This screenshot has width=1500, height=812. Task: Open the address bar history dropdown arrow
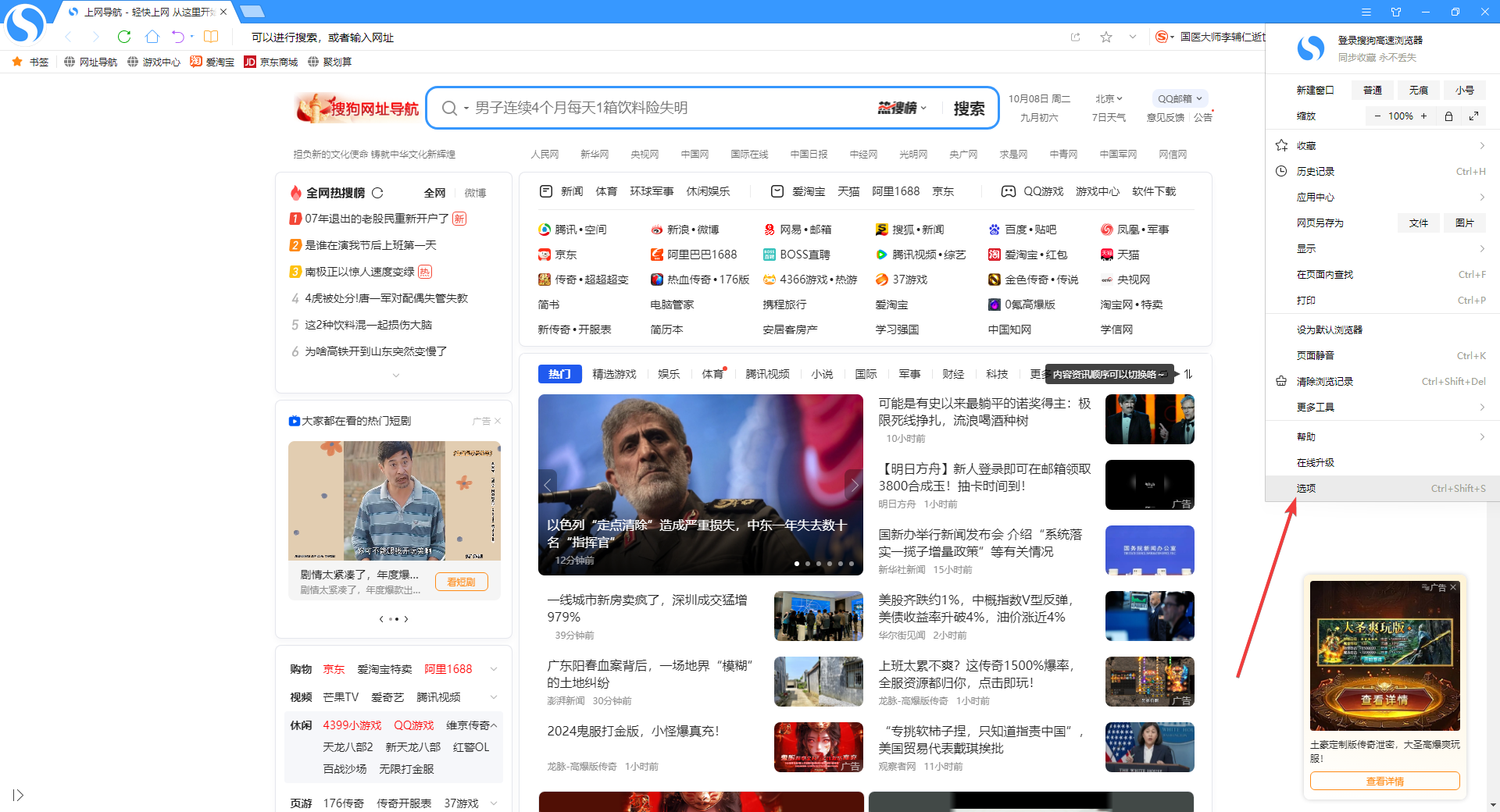tap(1133, 37)
